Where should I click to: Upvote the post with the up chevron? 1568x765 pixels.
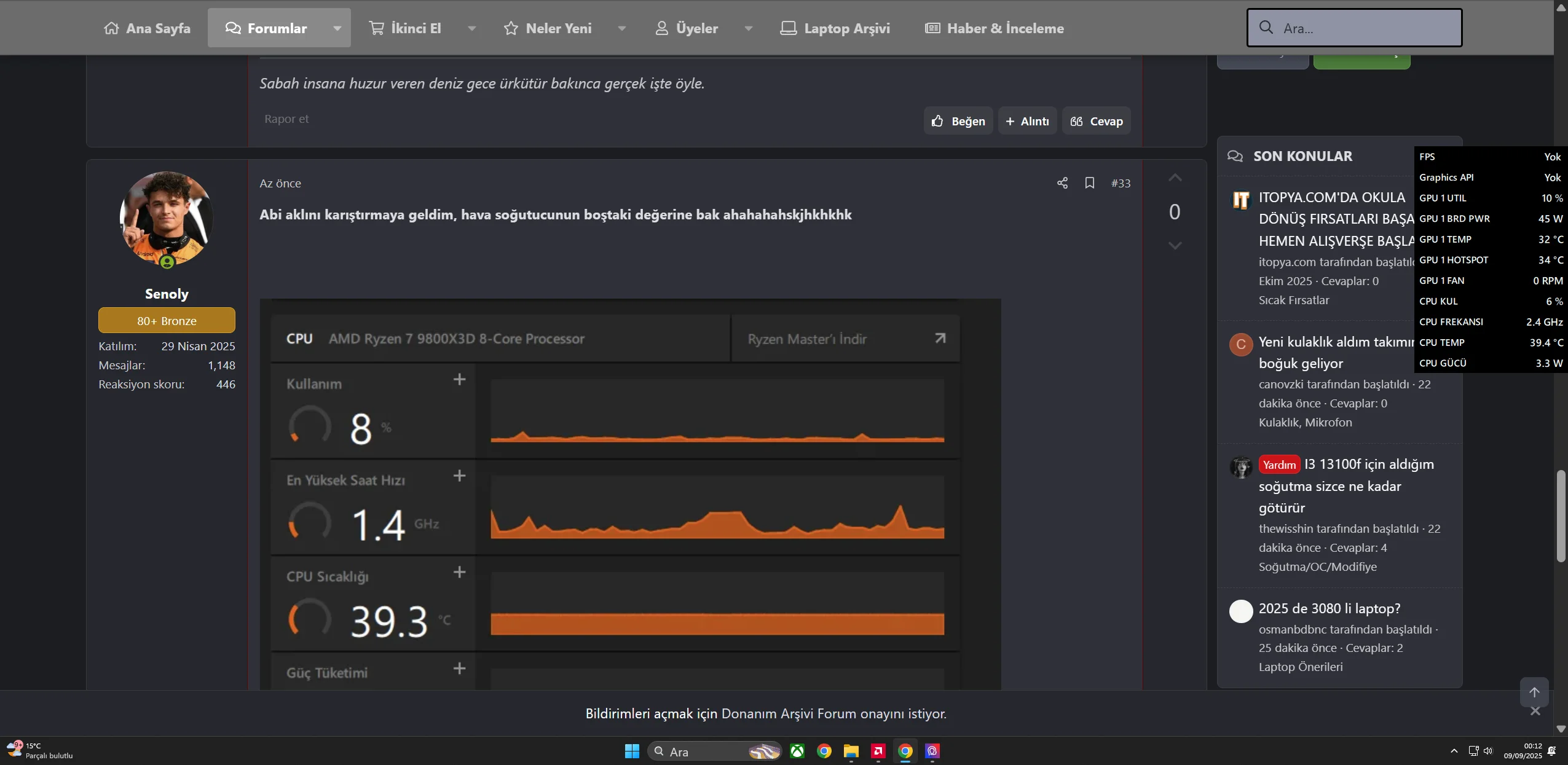(x=1175, y=178)
